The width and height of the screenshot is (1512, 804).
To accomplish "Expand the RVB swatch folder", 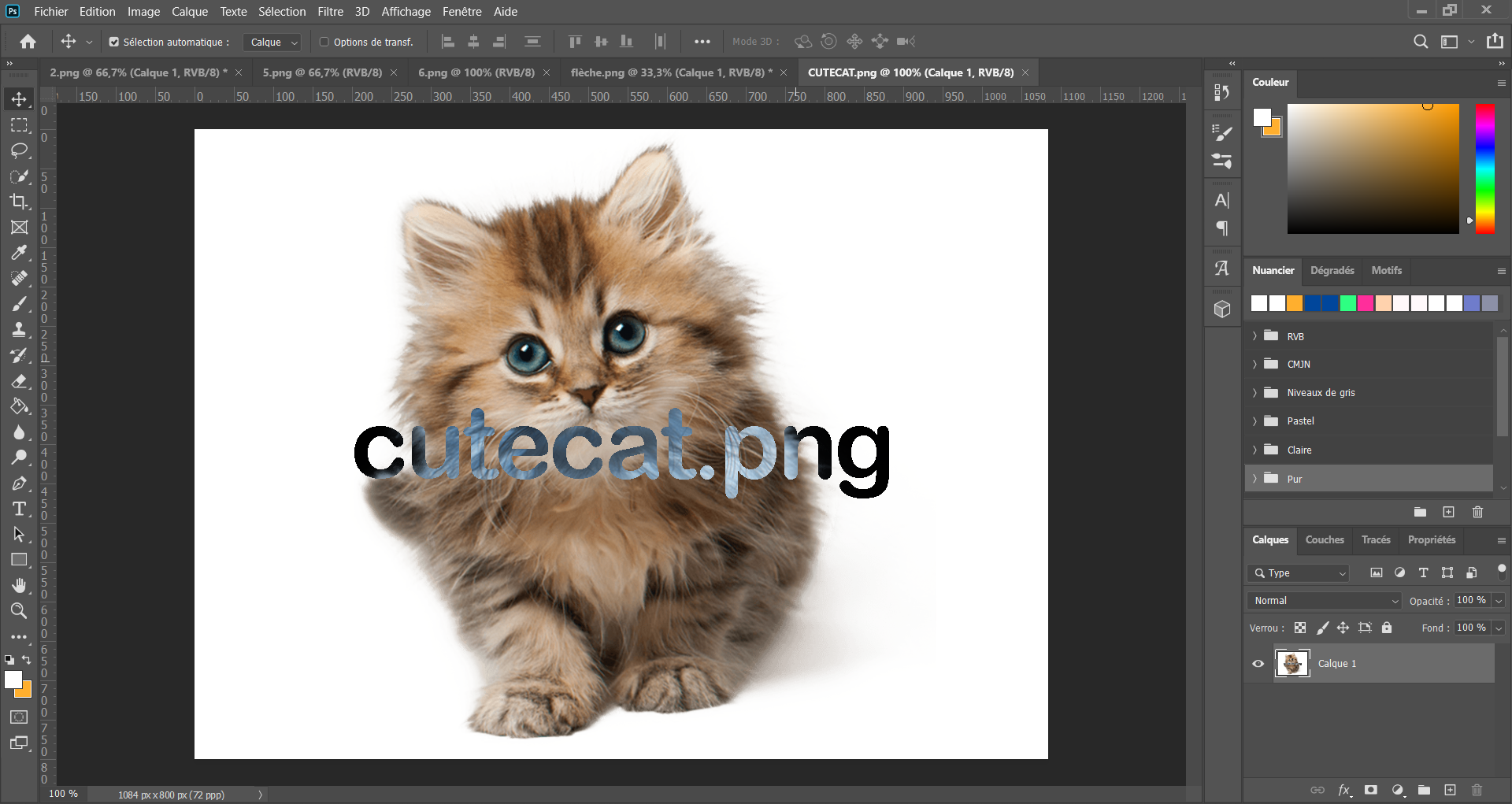I will pos(1254,336).
